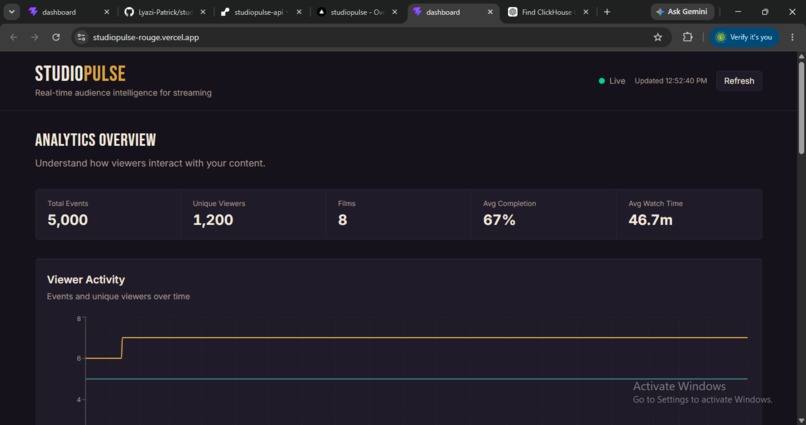Select the Avg Watch Time 46.7m card

coord(689,214)
